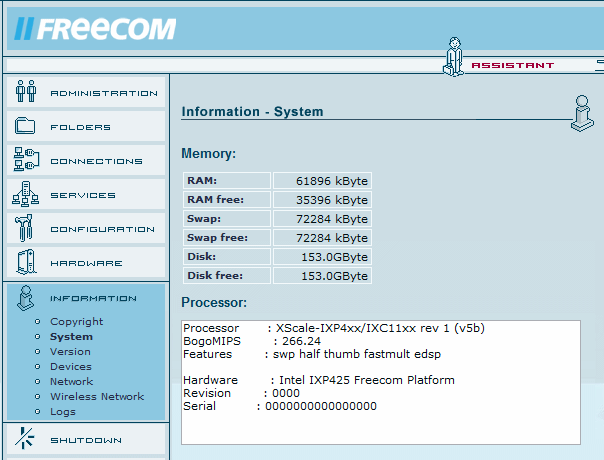604x460 pixels.
Task: Open the Assistant link in top bar
Action: 512,66
